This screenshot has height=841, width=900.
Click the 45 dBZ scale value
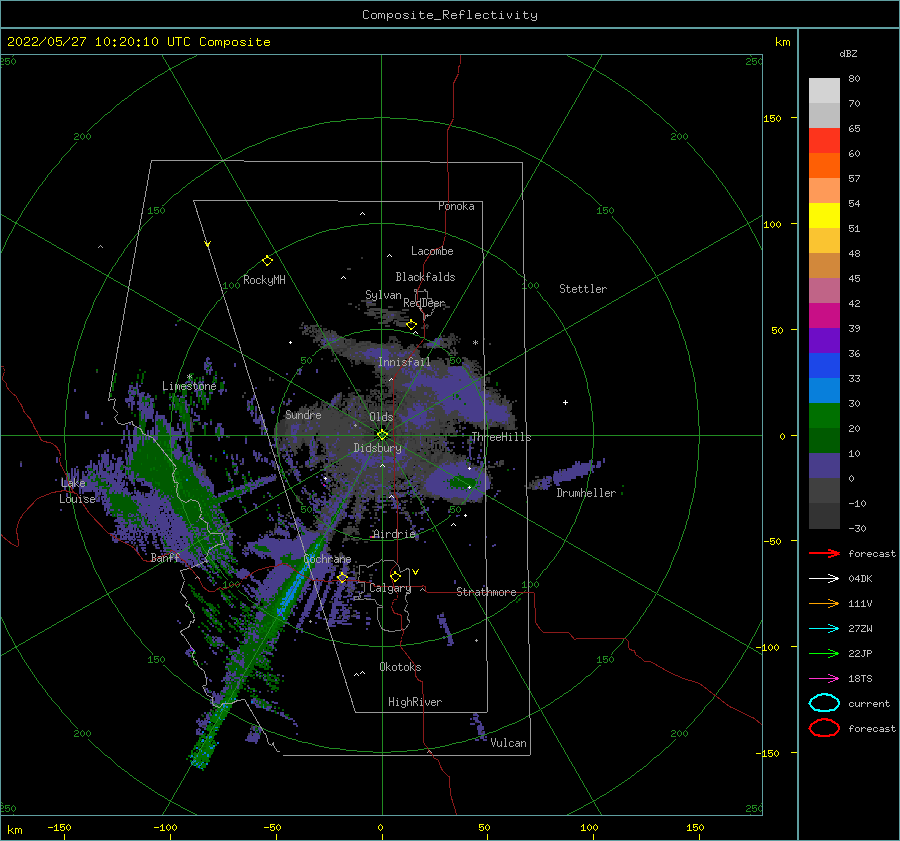tap(854, 278)
